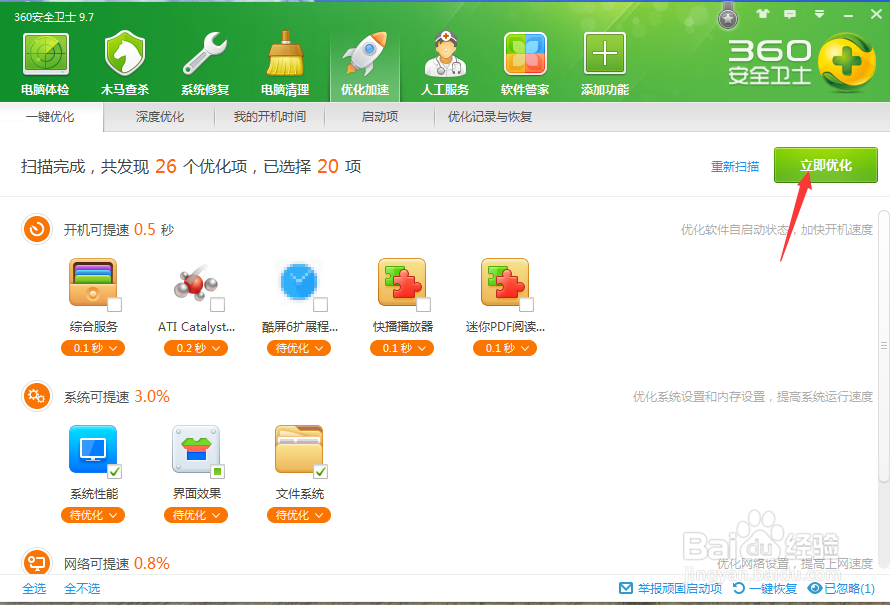Click 添加功能 plus icon
The image size is (890, 605).
[605, 64]
